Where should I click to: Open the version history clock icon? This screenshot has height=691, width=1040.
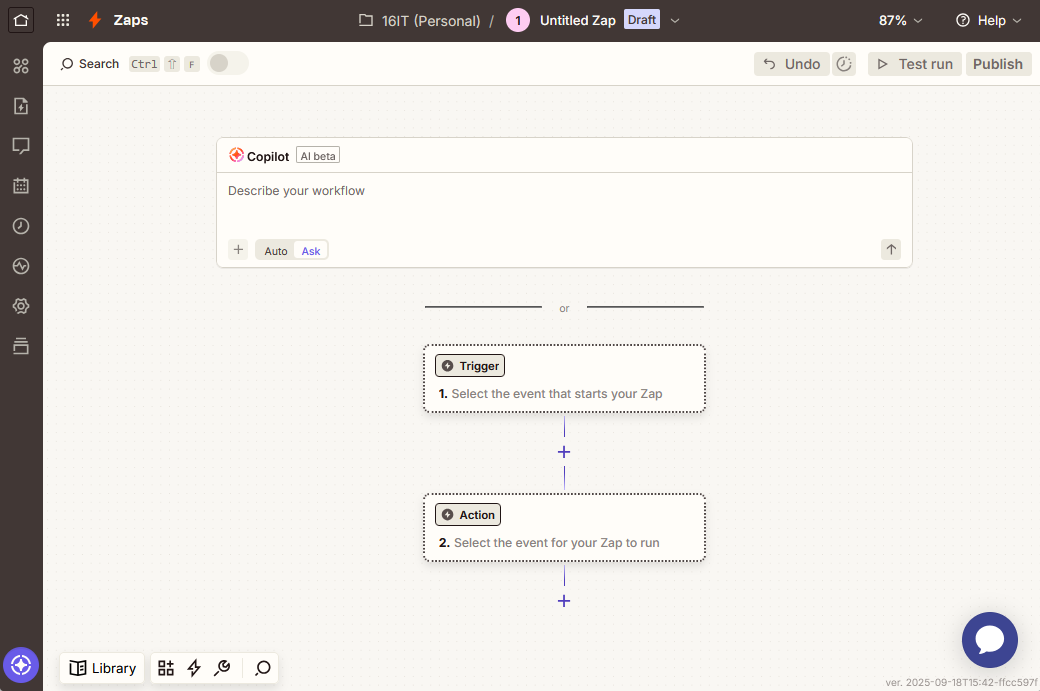pyautogui.click(x=844, y=64)
